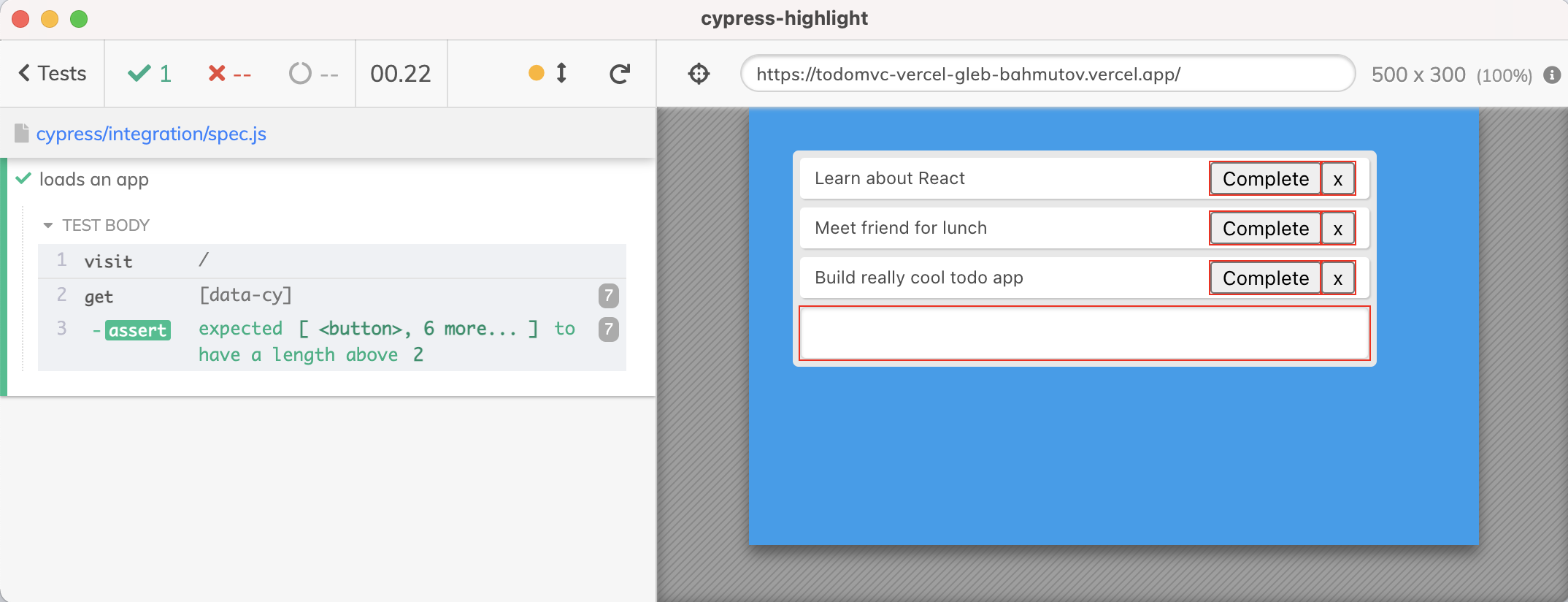Click the application URL address field
Image resolution: width=1568 pixels, height=602 pixels.
point(1048,74)
